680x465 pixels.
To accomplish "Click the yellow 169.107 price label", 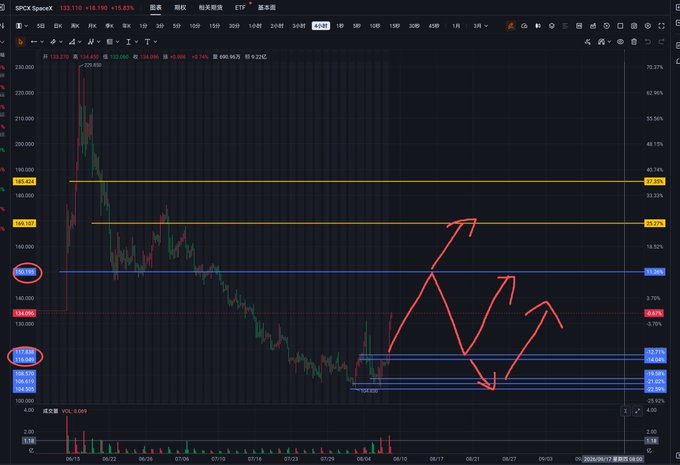I will click(x=24, y=223).
